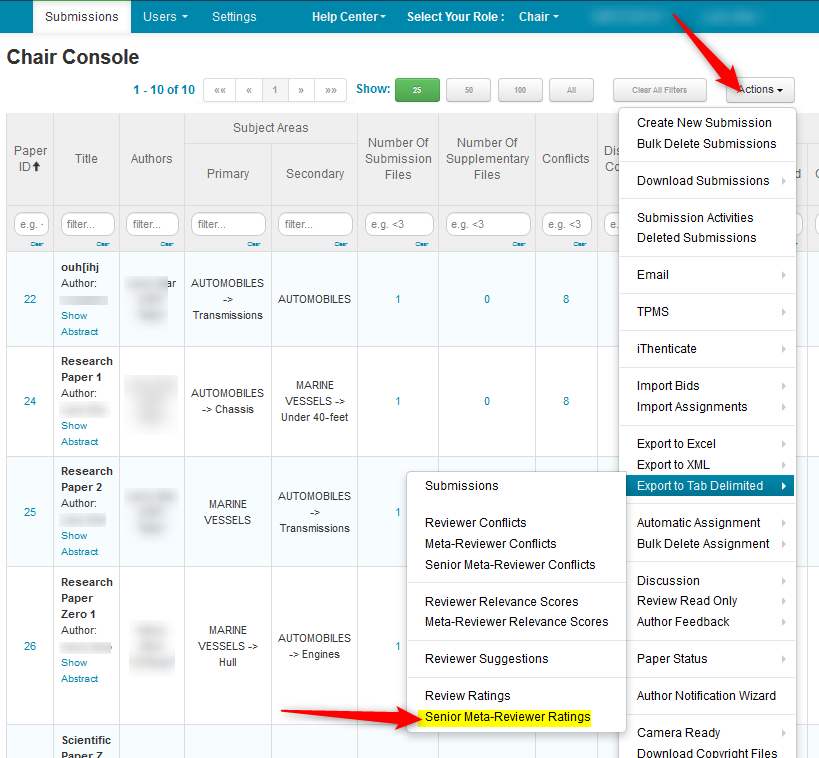Viewport: 819px width, 758px height.
Task: Open the Settings tab
Action: click(234, 17)
